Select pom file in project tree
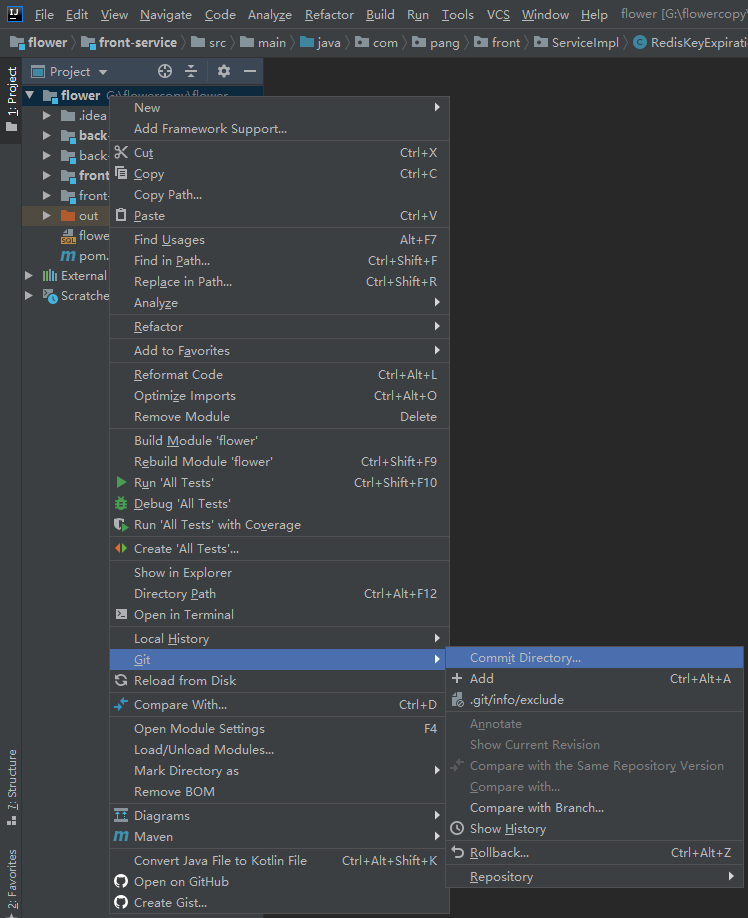 click(85, 256)
